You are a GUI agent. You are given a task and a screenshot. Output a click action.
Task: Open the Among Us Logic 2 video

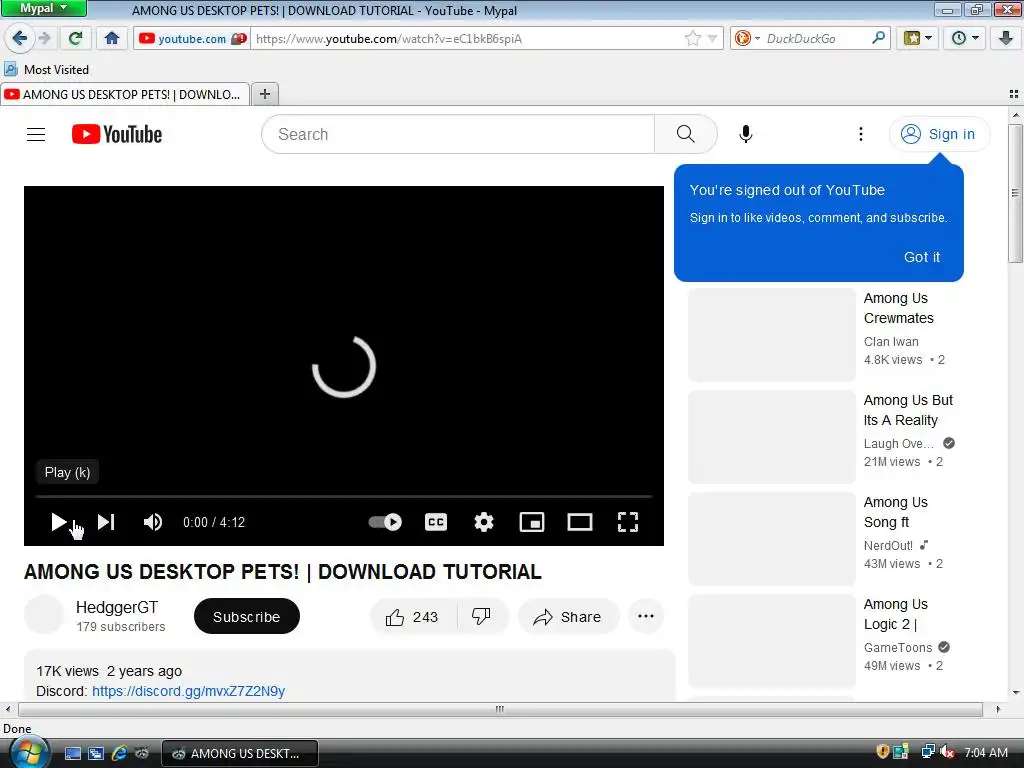point(895,614)
